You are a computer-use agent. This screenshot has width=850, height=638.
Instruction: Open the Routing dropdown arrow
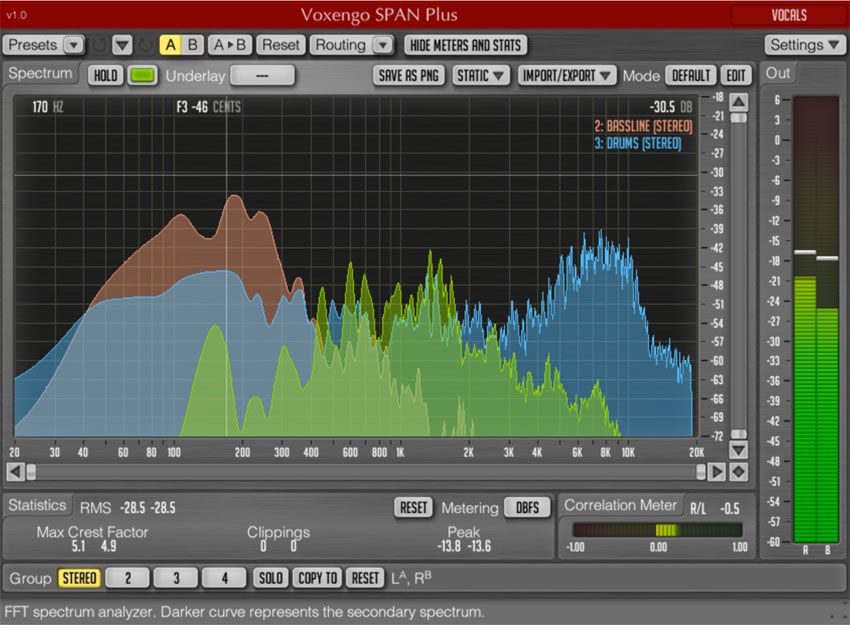tap(383, 45)
